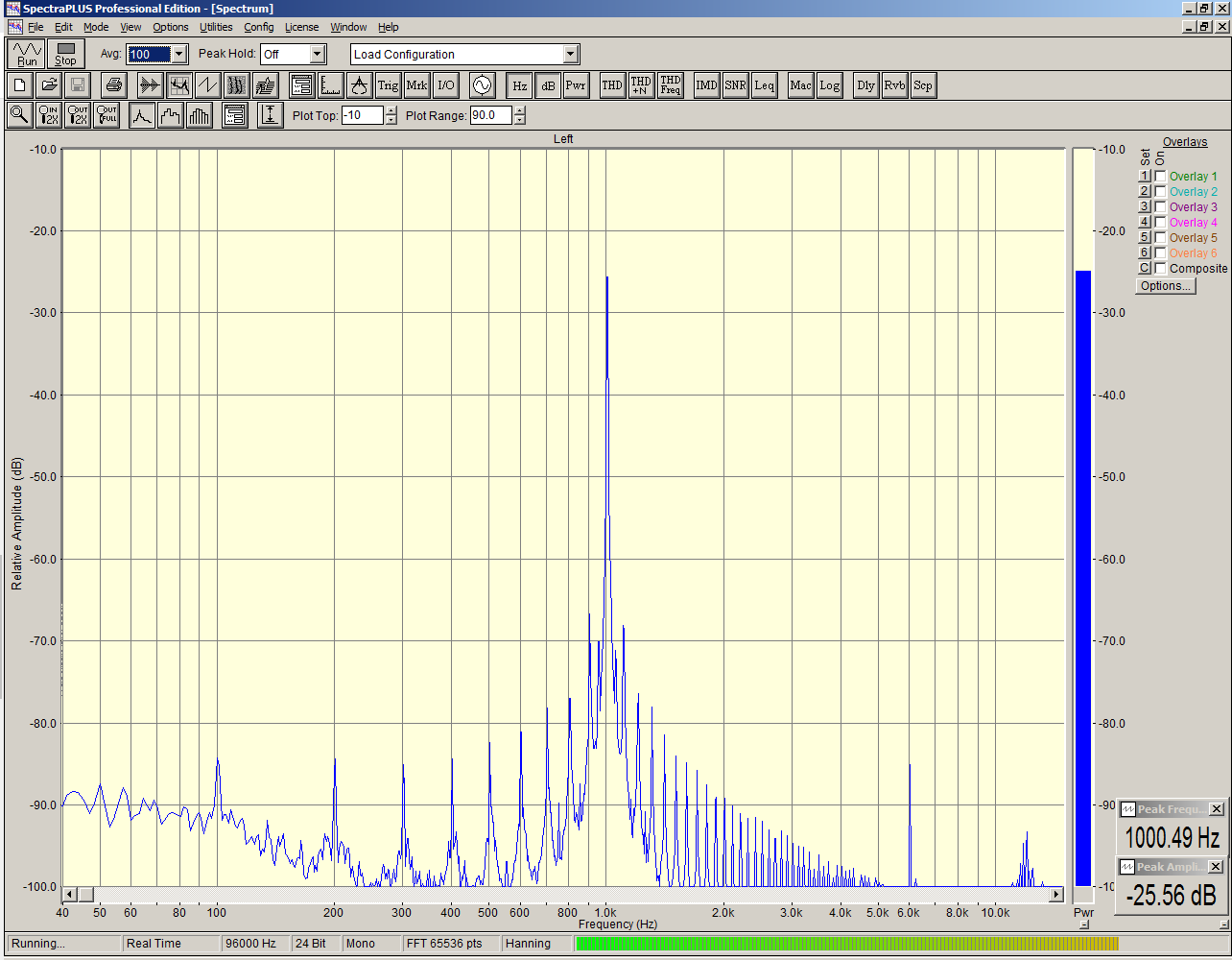Click the THD+N measurement toolbar button

(641, 85)
